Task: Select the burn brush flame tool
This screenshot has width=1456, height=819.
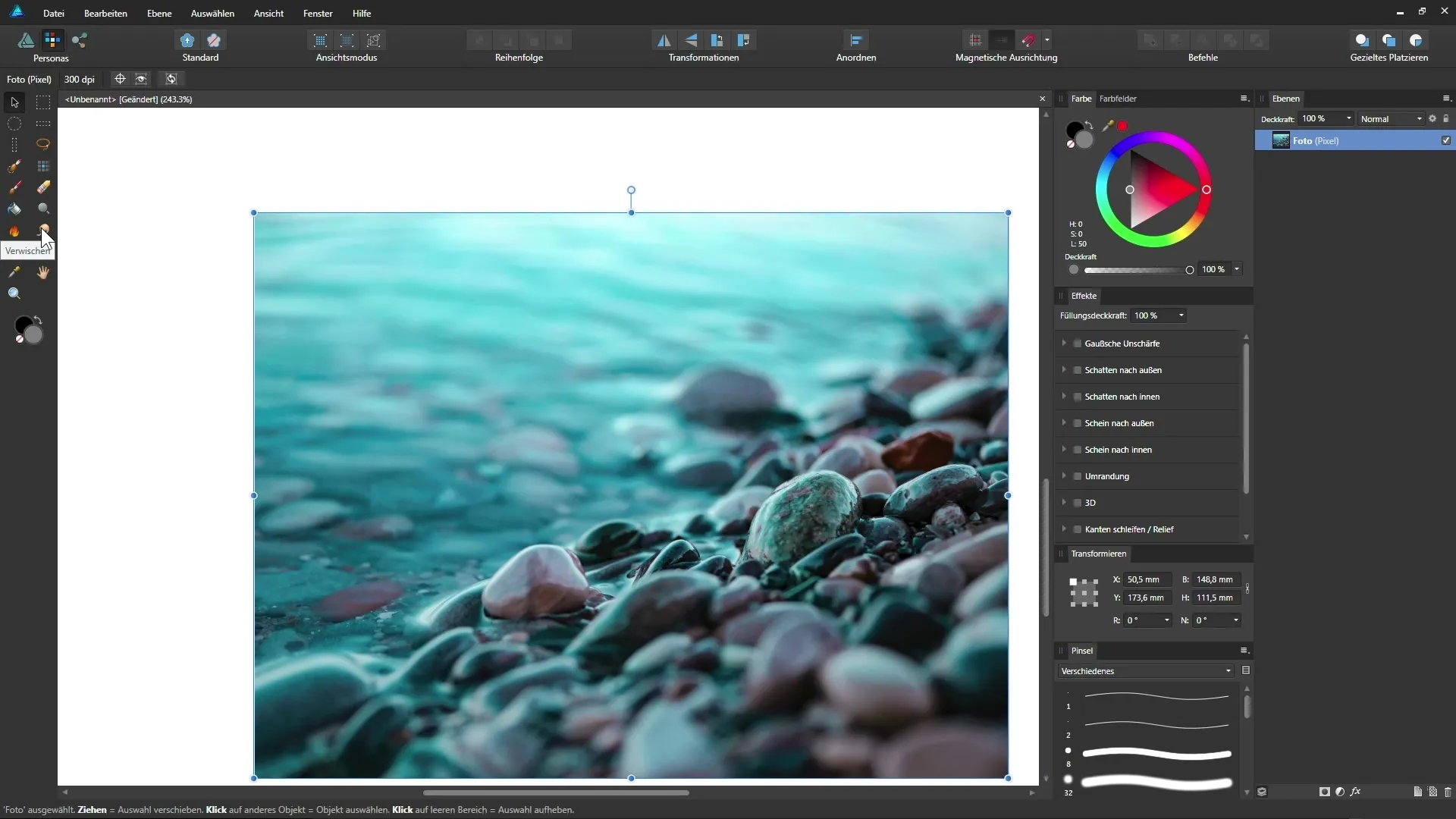Action: tap(14, 231)
